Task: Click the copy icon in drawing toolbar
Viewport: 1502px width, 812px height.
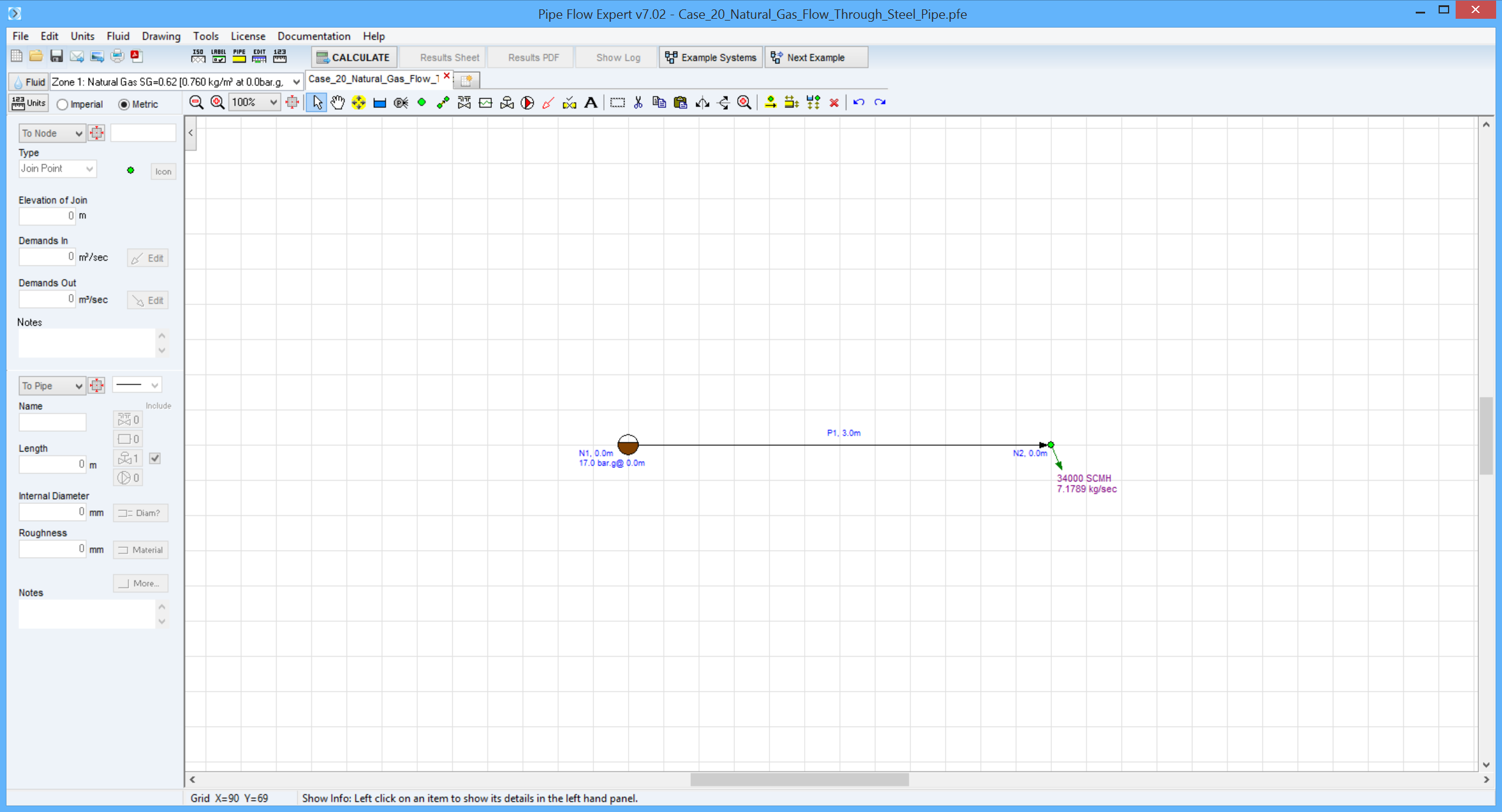Action: (x=659, y=103)
